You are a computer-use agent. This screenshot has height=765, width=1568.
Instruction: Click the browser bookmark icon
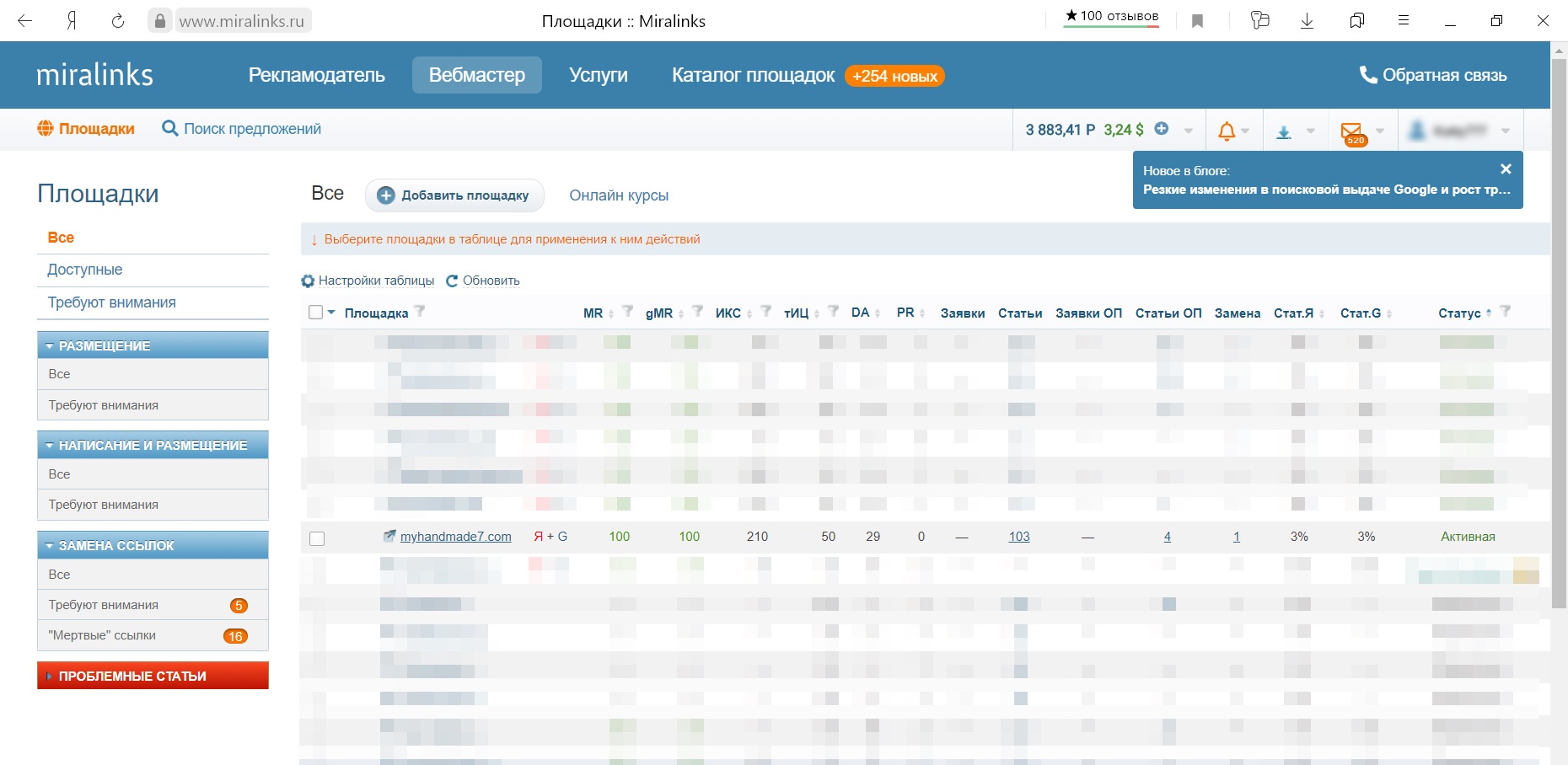click(1197, 21)
